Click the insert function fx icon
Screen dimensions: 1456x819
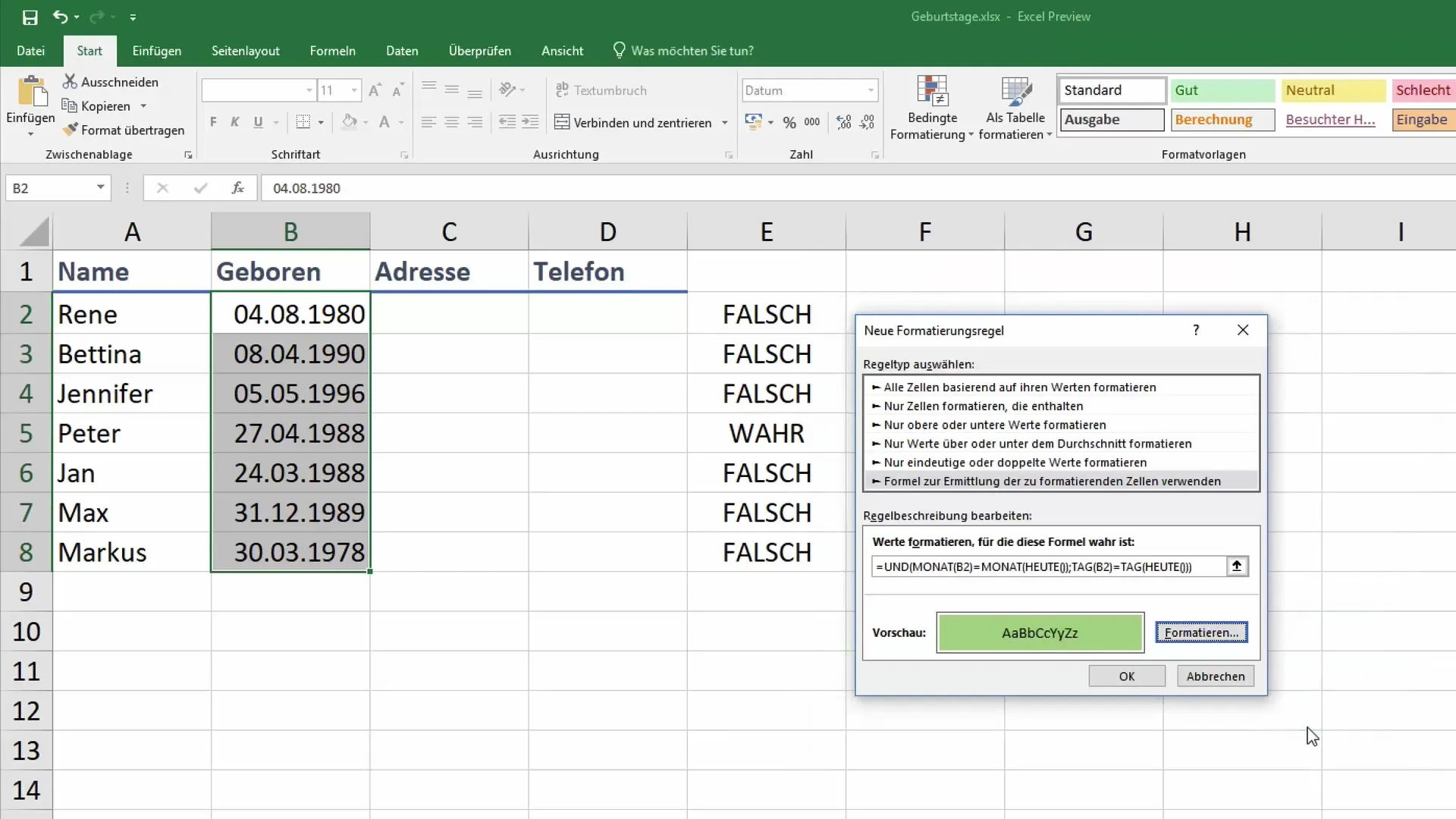click(x=237, y=187)
